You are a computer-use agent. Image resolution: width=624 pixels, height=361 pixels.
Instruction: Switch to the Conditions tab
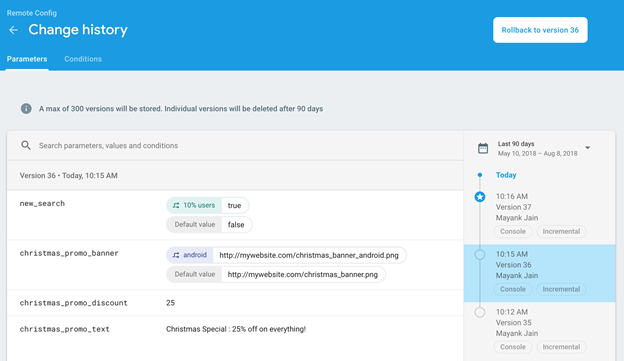pyautogui.click(x=83, y=59)
